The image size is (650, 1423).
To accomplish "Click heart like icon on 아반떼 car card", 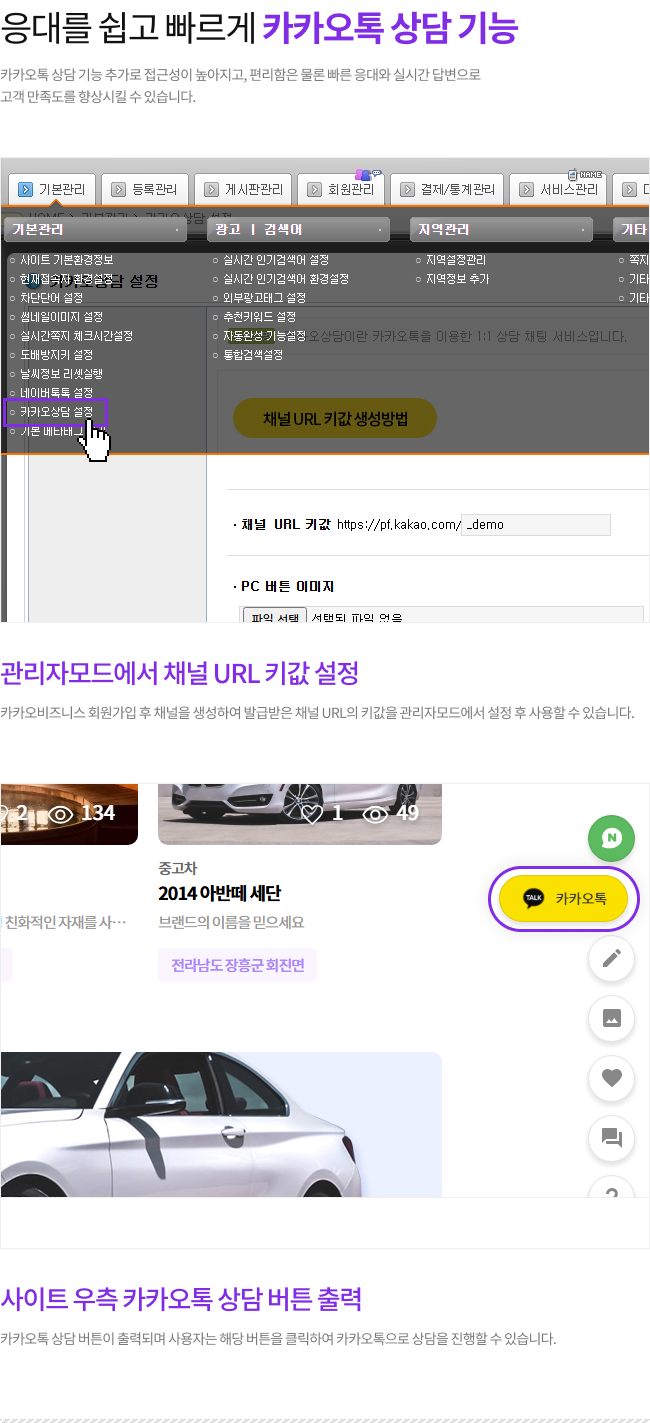I will pyautogui.click(x=313, y=813).
